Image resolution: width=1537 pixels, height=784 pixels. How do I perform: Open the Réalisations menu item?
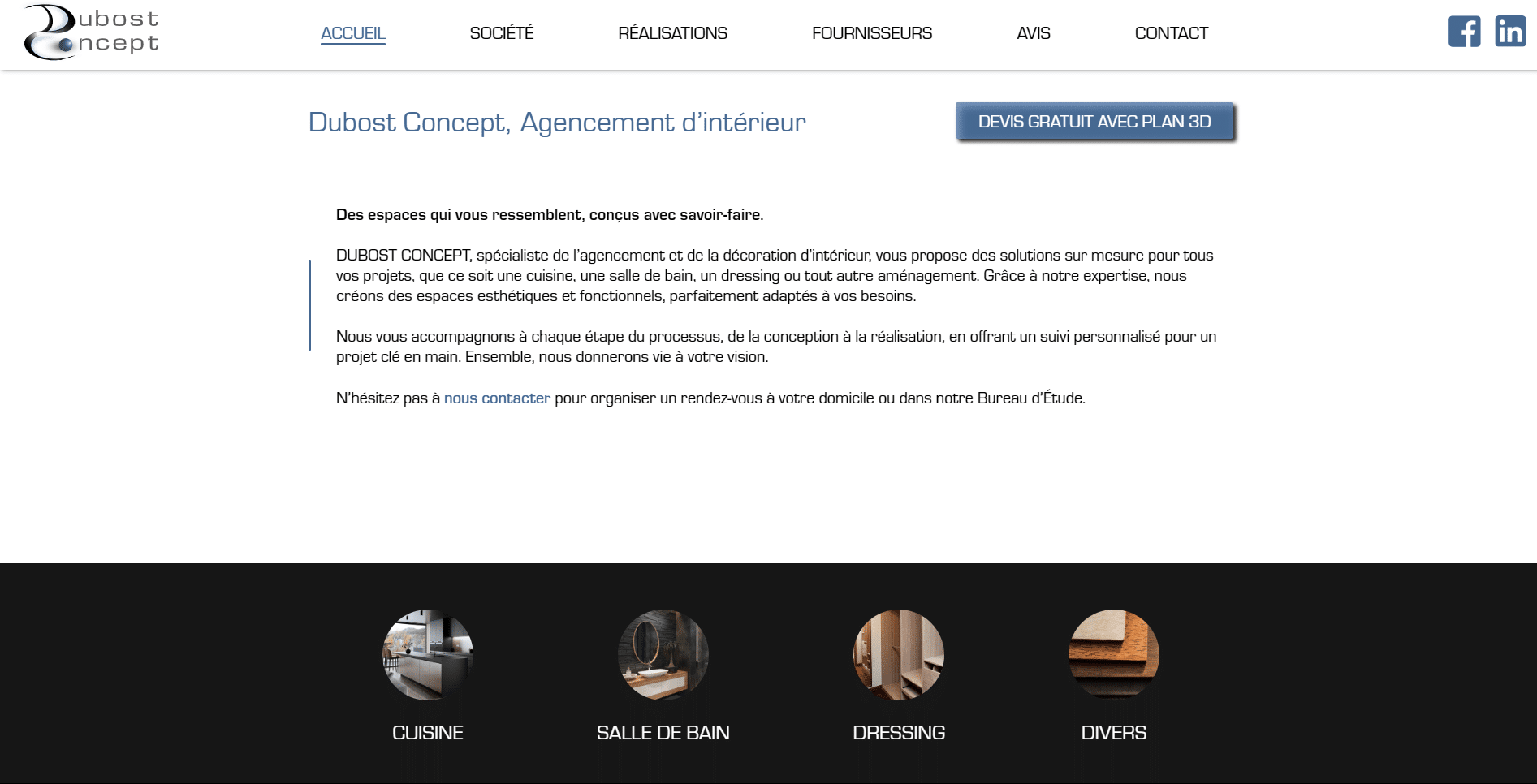click(672, 33)
